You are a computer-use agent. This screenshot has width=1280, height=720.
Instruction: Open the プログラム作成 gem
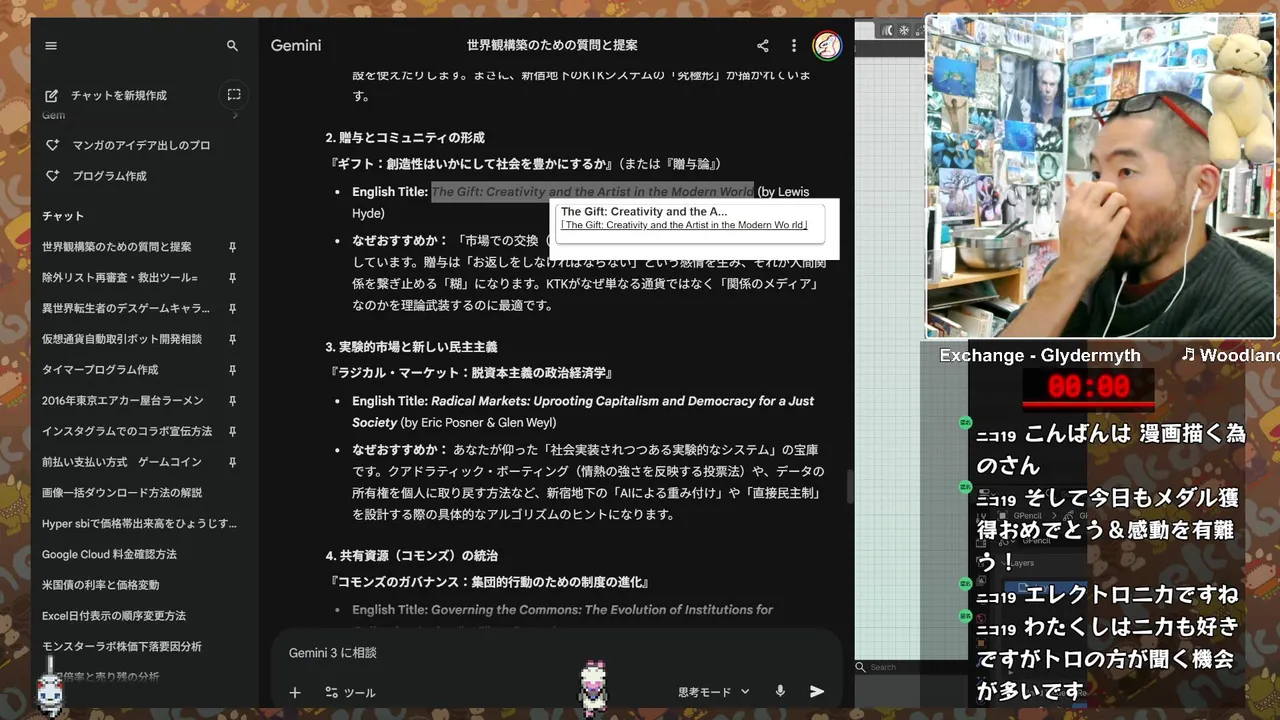pos(109,176)
